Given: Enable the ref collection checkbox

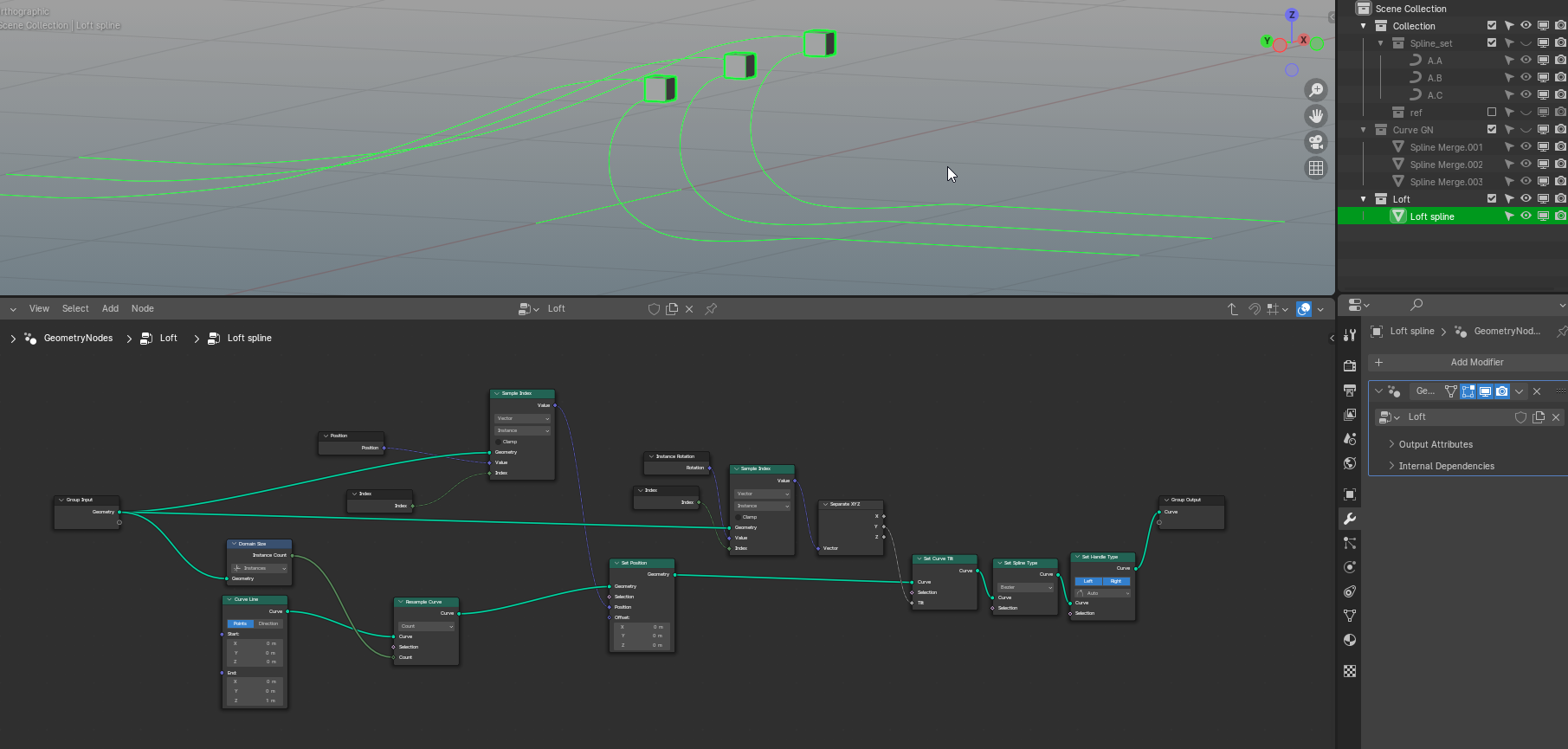Looking at the screenshot, I should point(1492,113).
